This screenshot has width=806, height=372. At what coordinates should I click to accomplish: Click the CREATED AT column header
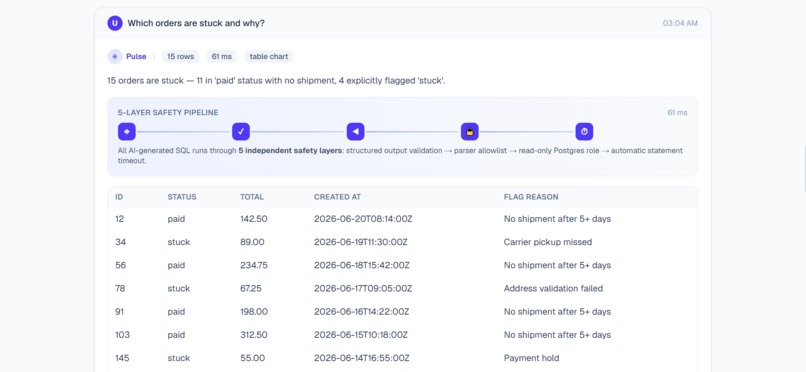[x=338, y=197]
